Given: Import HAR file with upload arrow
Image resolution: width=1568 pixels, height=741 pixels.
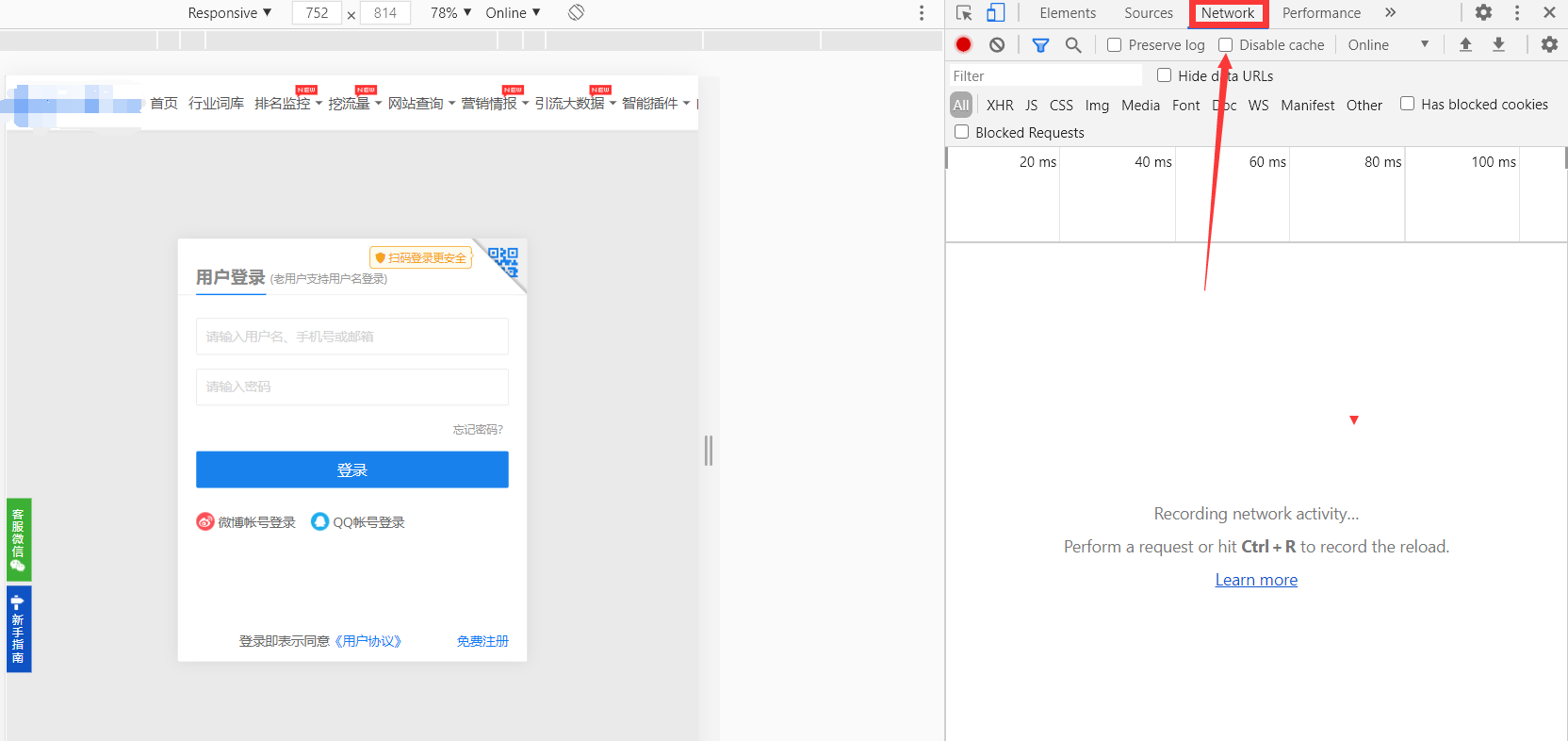Looking at the screenshot, I should (1465, 44).
